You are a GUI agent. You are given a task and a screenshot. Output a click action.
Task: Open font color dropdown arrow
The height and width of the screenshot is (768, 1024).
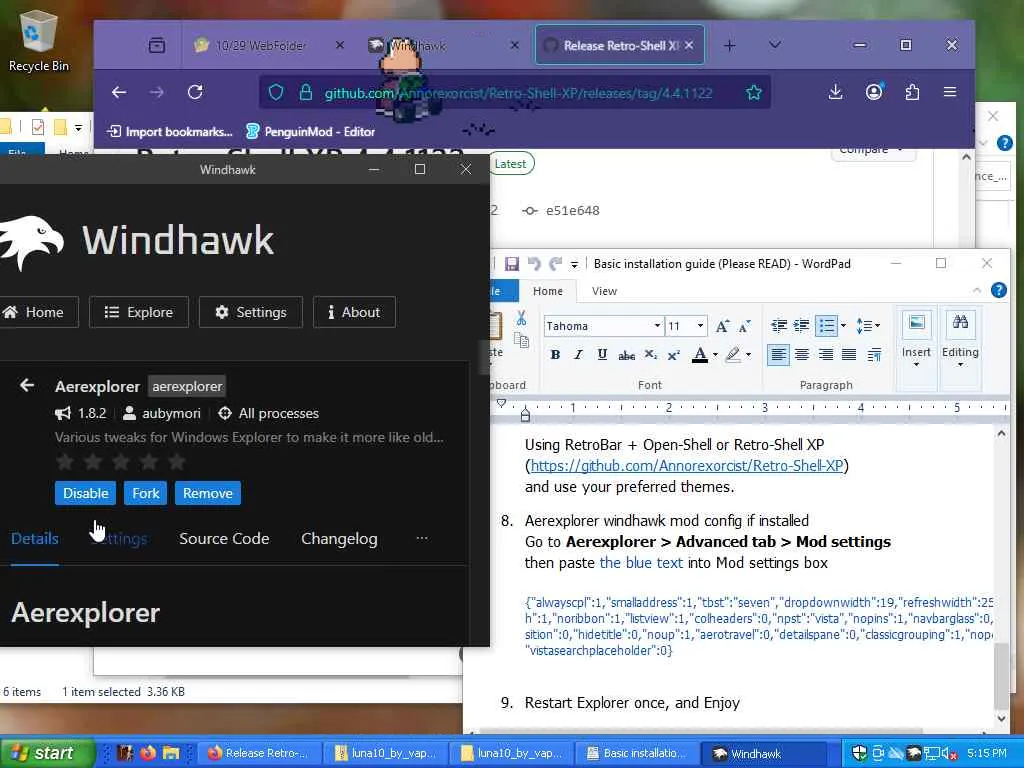pyautogui.click(x=715, y=355)
